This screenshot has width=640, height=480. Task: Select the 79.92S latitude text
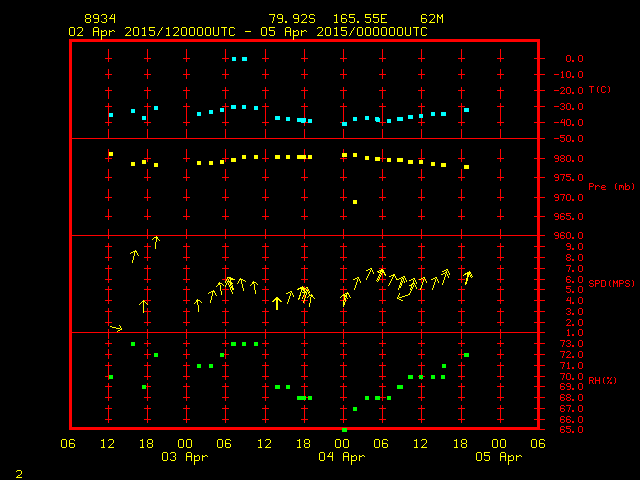click(290, 19)
